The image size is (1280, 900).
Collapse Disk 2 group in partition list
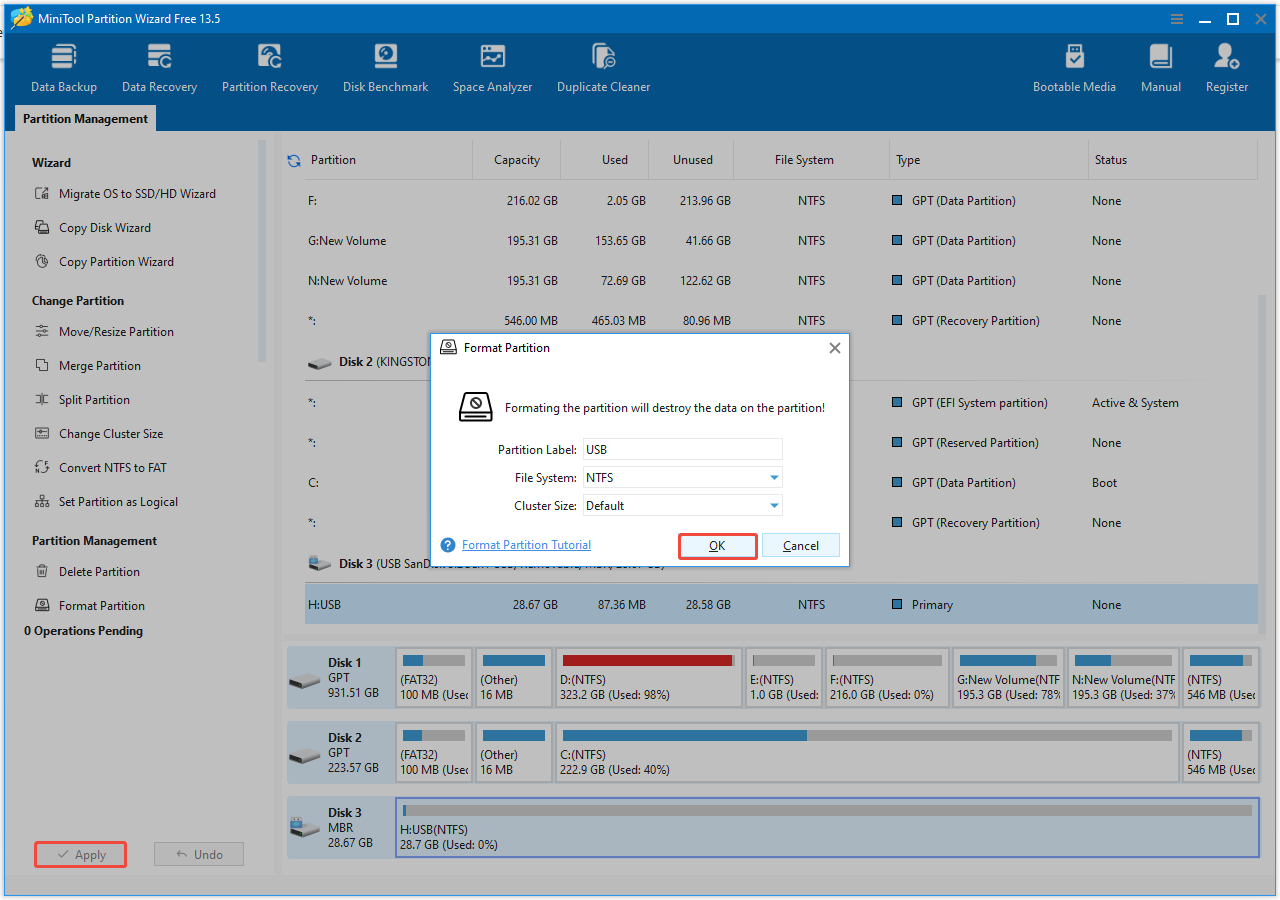click(x=320, y=361)
